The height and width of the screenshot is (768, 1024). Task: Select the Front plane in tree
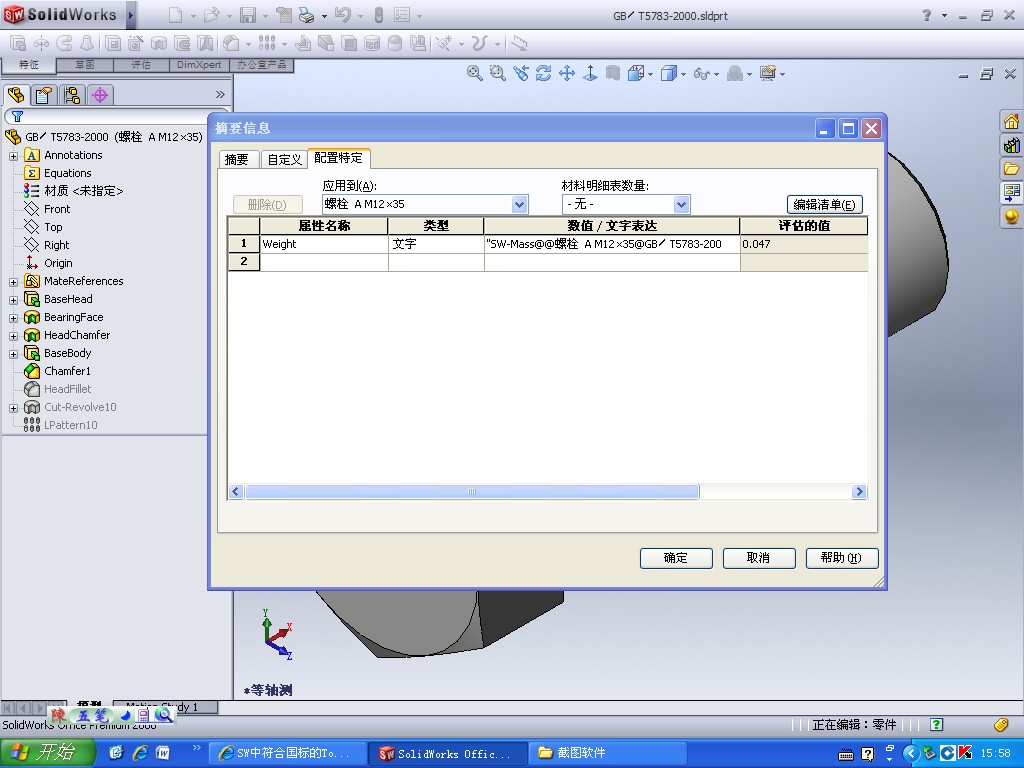pos(57,209)
